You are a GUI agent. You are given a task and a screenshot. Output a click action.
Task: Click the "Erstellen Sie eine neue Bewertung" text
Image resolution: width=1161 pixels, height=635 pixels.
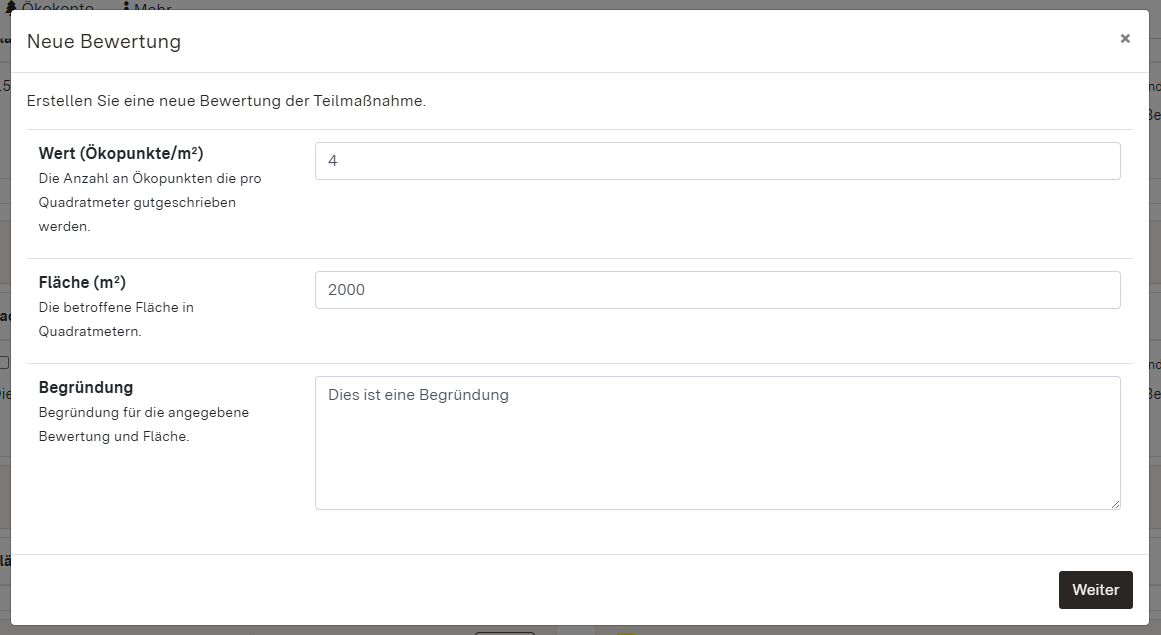226,101
